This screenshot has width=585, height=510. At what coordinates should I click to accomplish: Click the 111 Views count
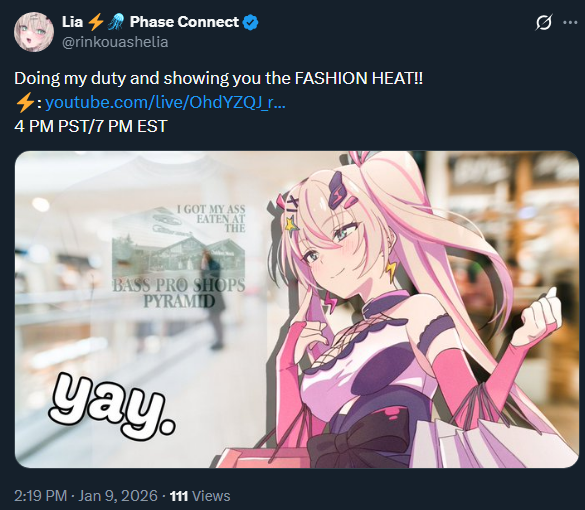pos(200,496)
